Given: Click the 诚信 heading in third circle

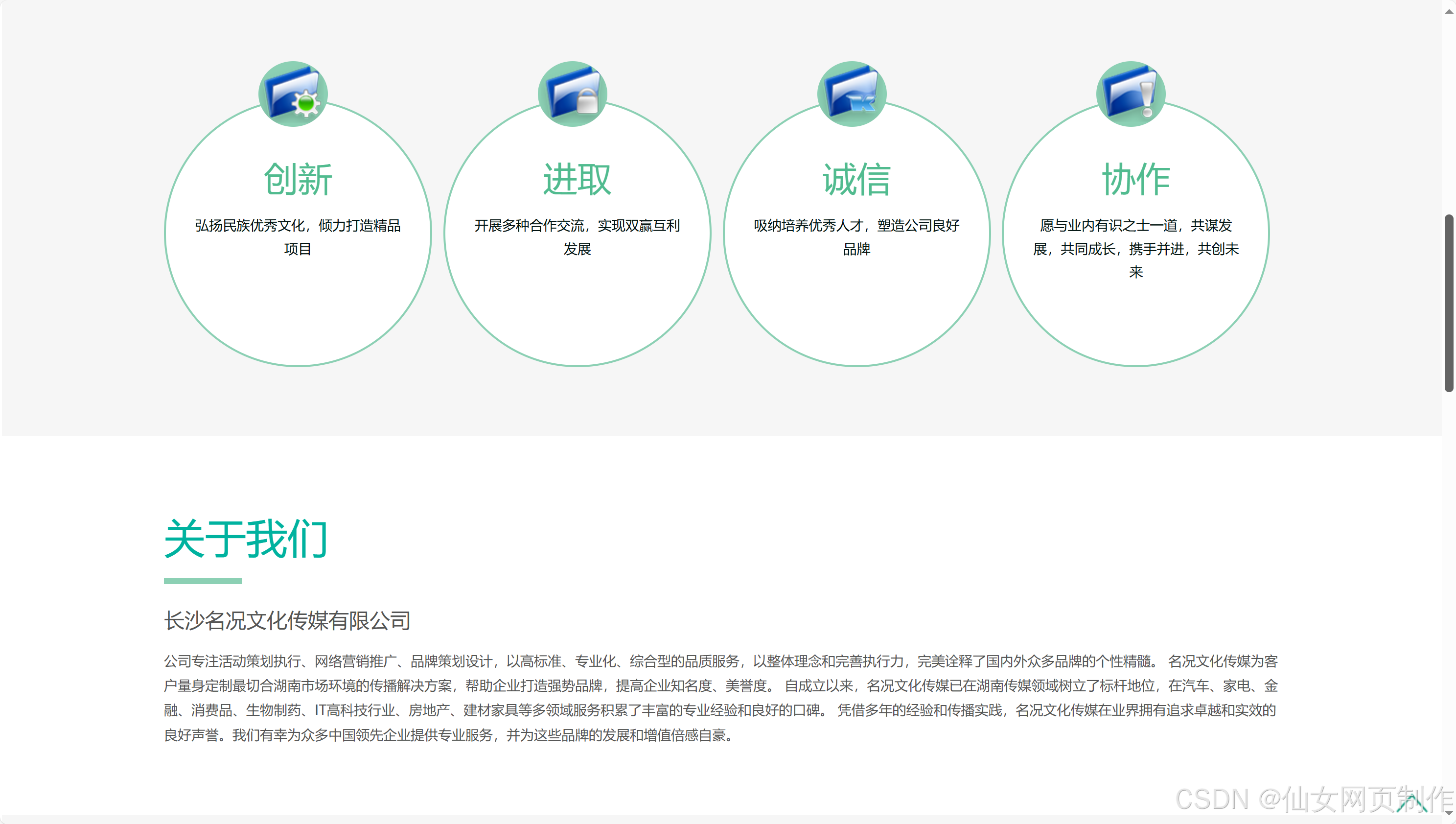Looking at the screenshot, I should click(x=856, y=179).
